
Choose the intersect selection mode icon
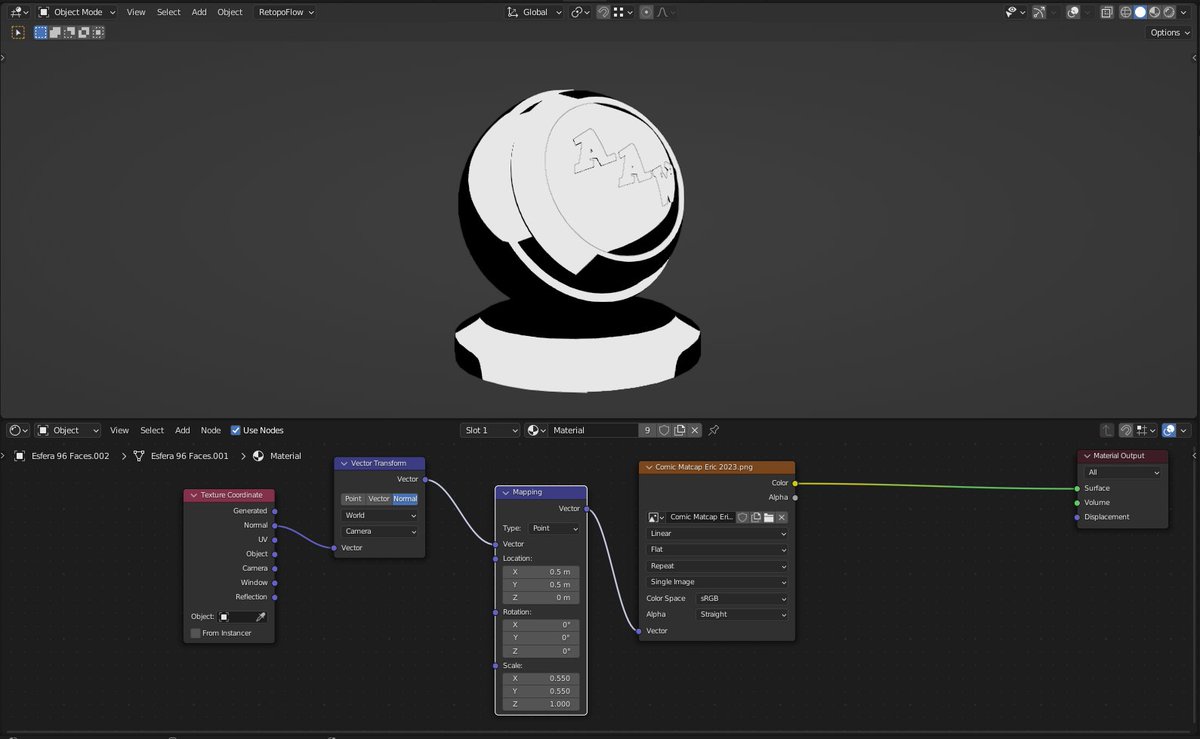coord(97,32)
